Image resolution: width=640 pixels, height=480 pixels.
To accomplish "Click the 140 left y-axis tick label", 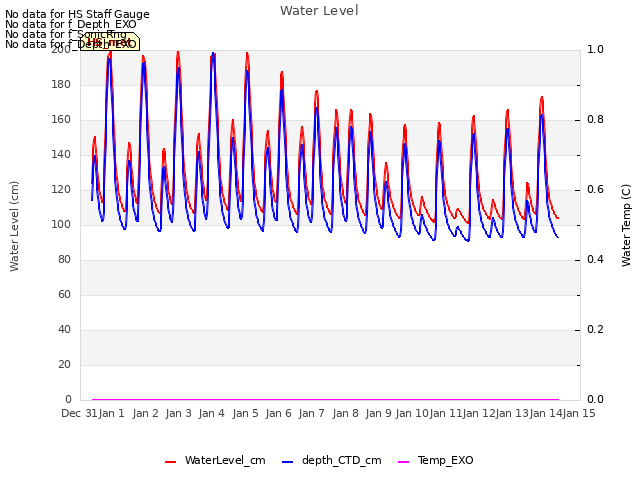I will (x=61, y=155).
